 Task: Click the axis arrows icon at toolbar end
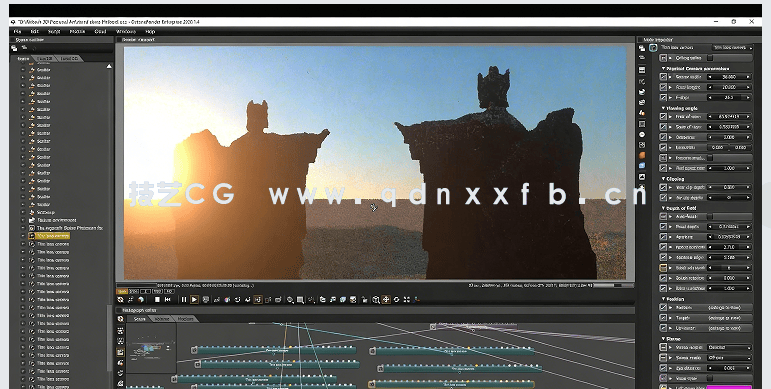point(417,299)
